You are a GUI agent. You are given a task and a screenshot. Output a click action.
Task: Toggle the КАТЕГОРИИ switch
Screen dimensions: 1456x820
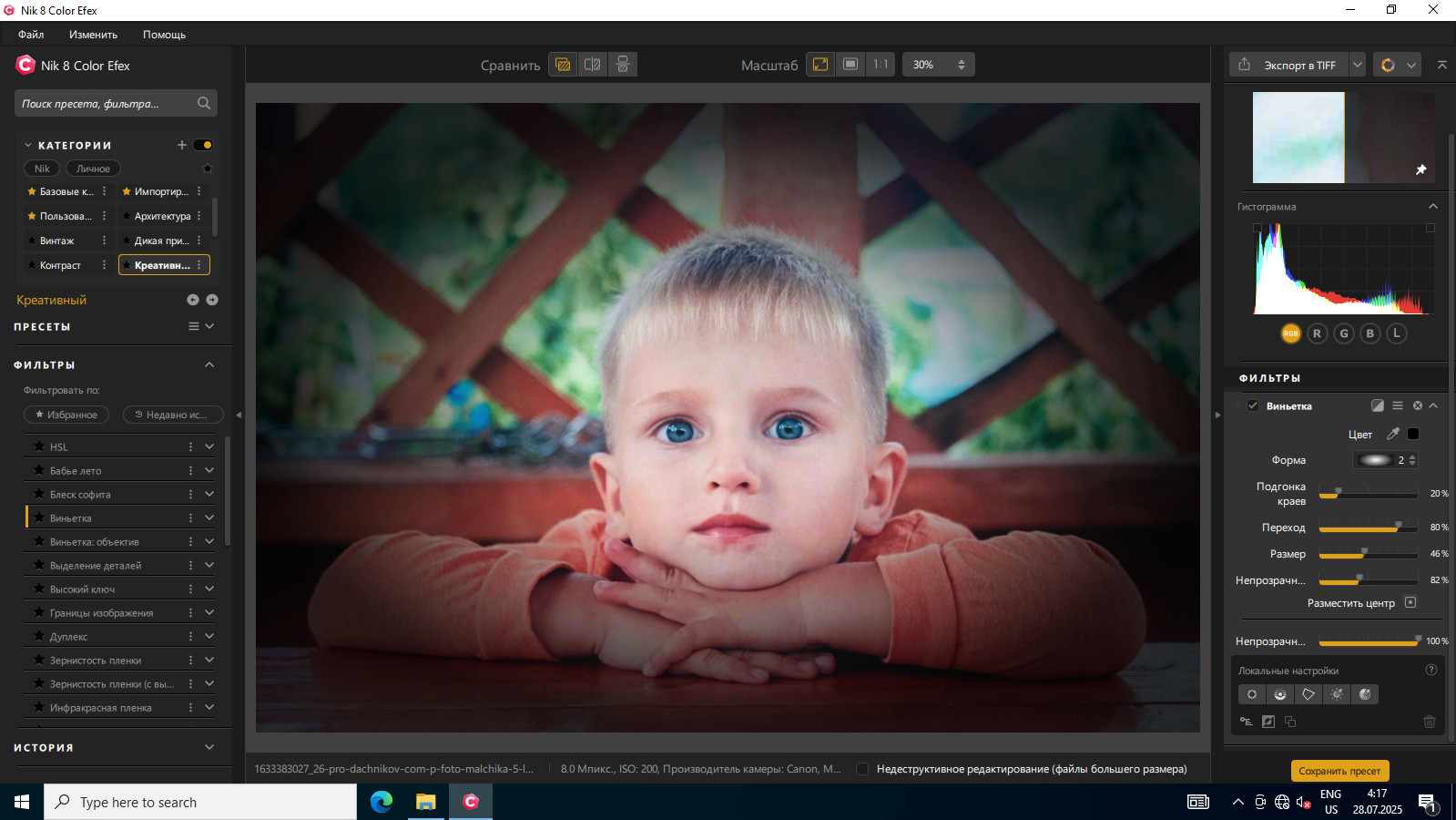[203, 145]
